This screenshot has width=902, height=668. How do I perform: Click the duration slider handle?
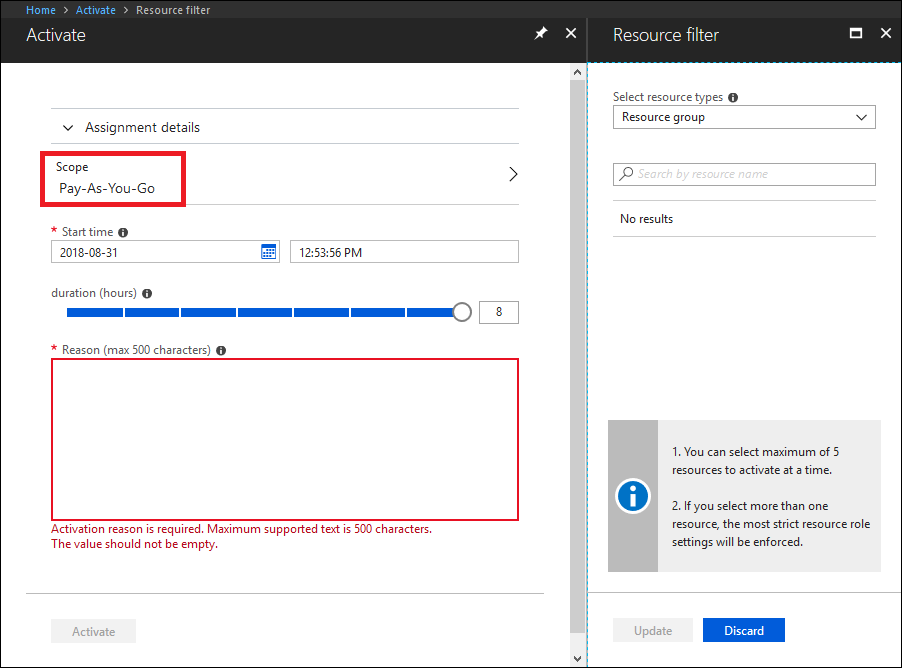coord(461,312)
